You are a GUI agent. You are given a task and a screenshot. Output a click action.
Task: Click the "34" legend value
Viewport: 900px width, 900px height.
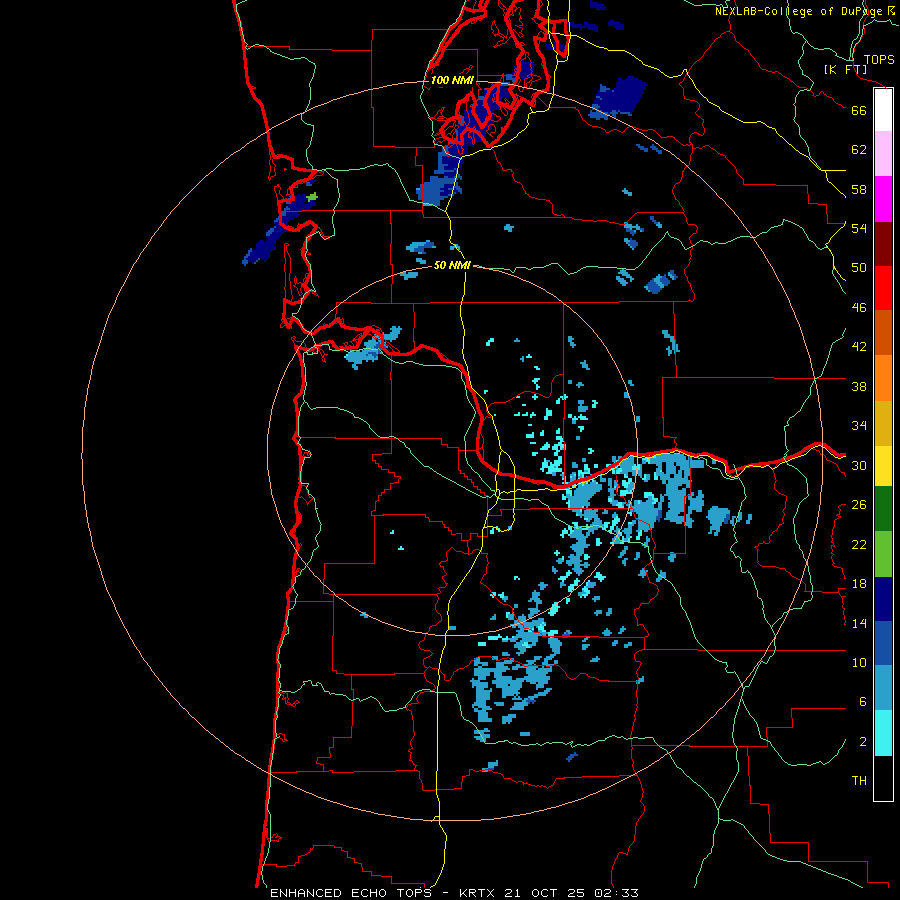click(859, 426)
